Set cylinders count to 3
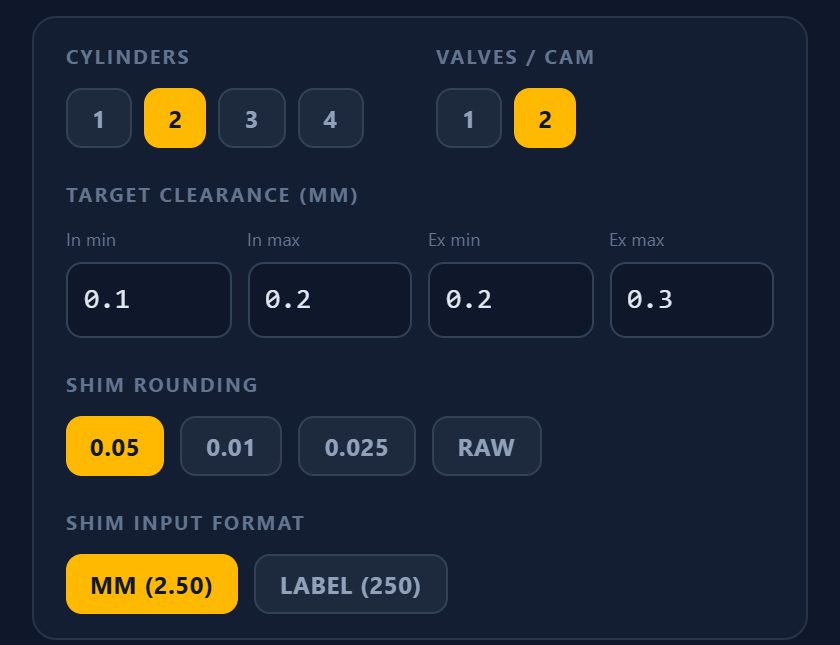The width and height of the screenshot is (840, 645). tap(252, 118)
